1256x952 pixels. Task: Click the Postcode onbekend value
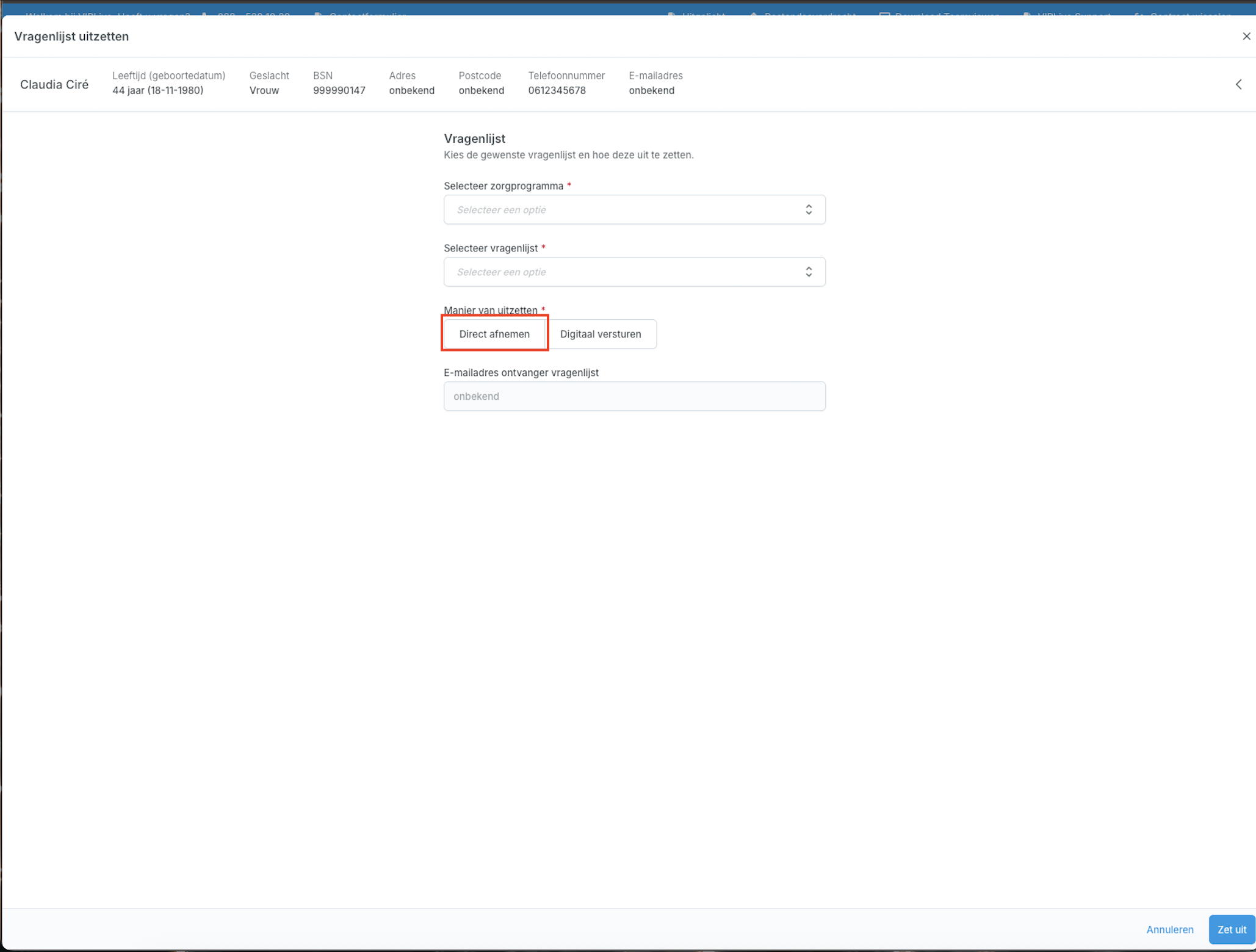tap(481, 91)
